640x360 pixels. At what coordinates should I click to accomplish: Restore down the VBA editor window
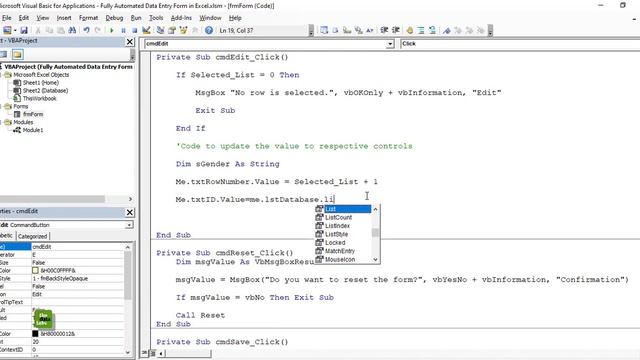pyautogui.click(x=623, y=5)
